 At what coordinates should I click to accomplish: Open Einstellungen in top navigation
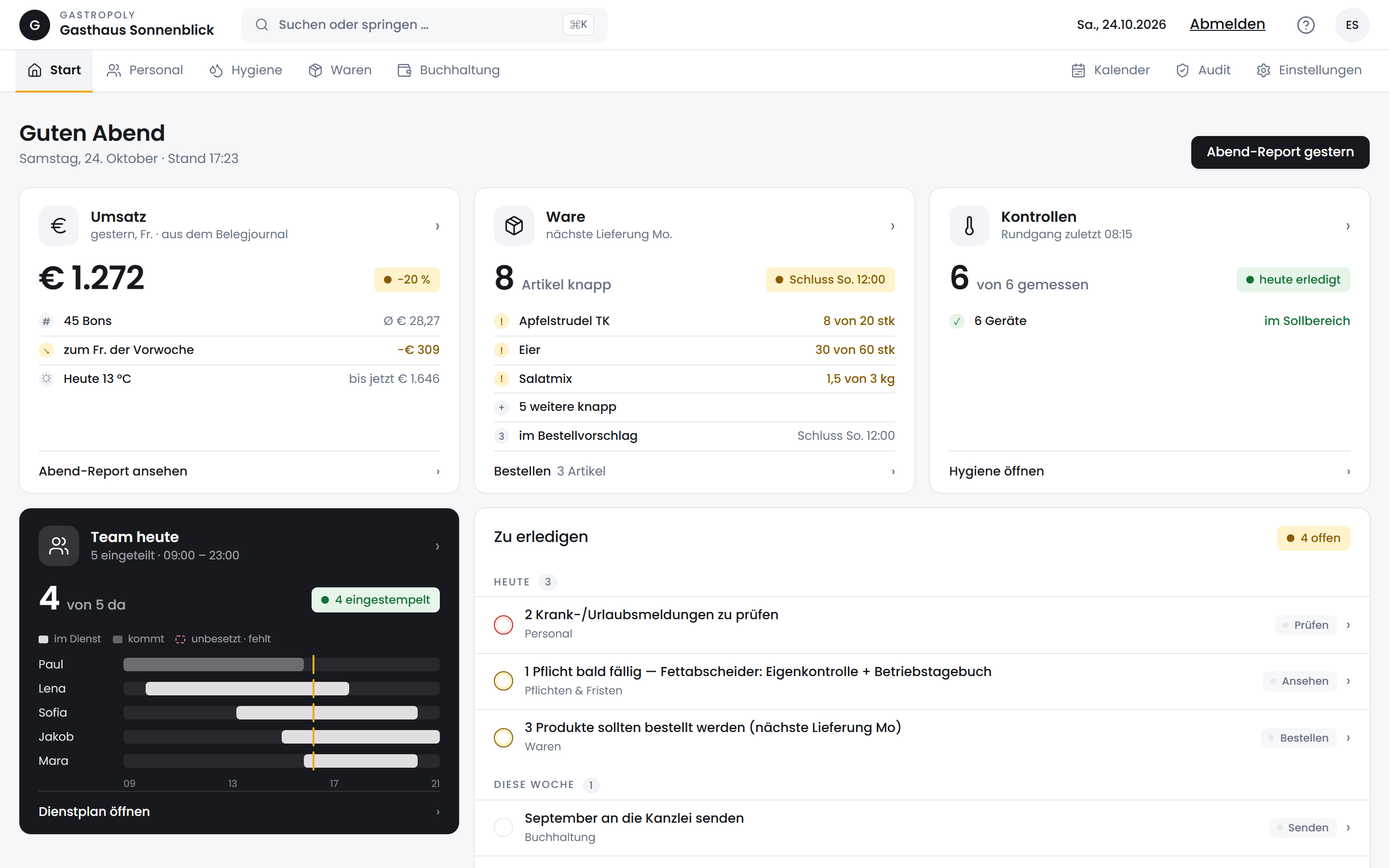[x=1308, y=70]
